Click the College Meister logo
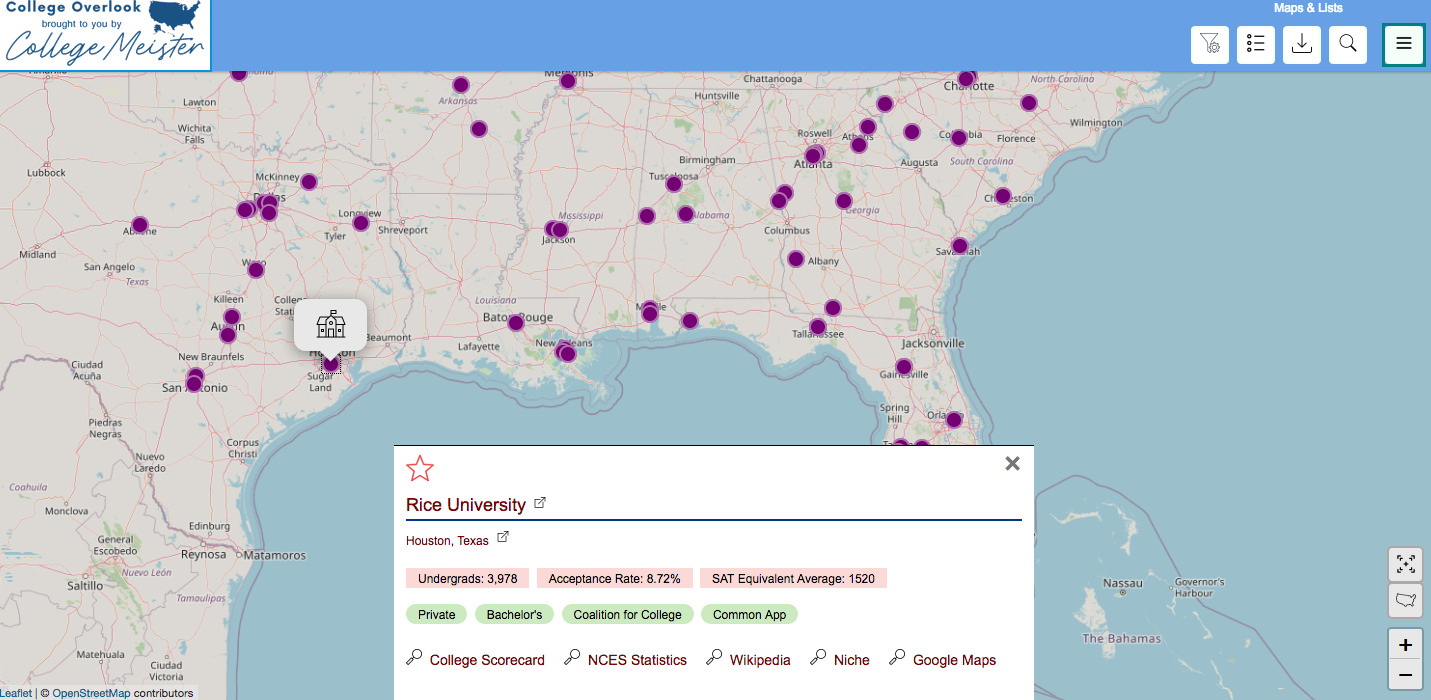The image size is (1431, 700). point(106,35)
